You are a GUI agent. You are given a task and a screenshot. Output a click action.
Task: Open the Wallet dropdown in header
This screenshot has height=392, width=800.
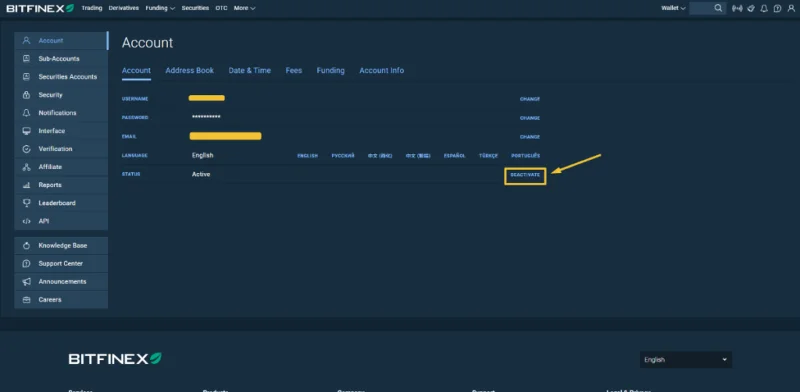tap(673, 8)
